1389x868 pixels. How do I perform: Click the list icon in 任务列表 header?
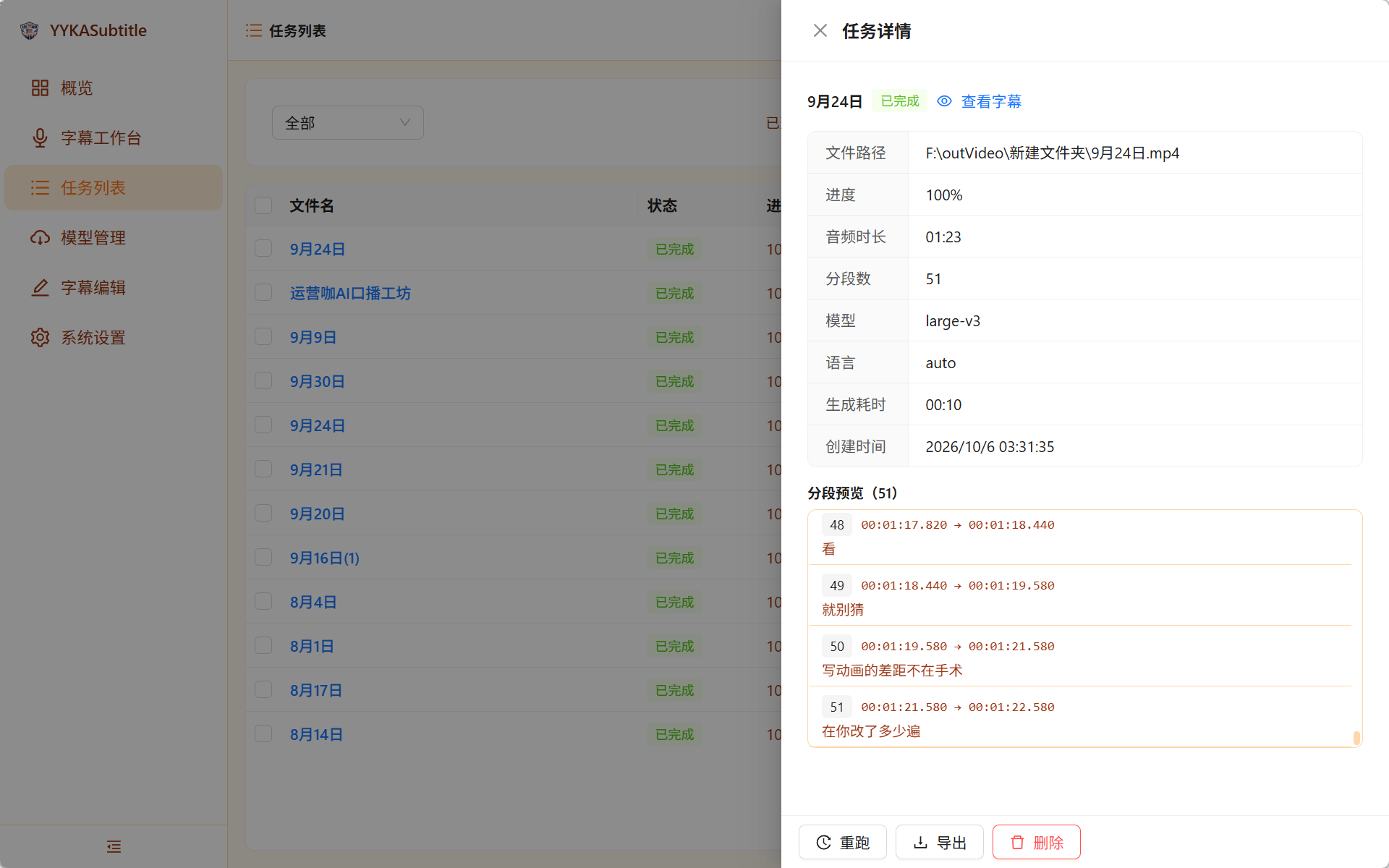tap(254, 30)
